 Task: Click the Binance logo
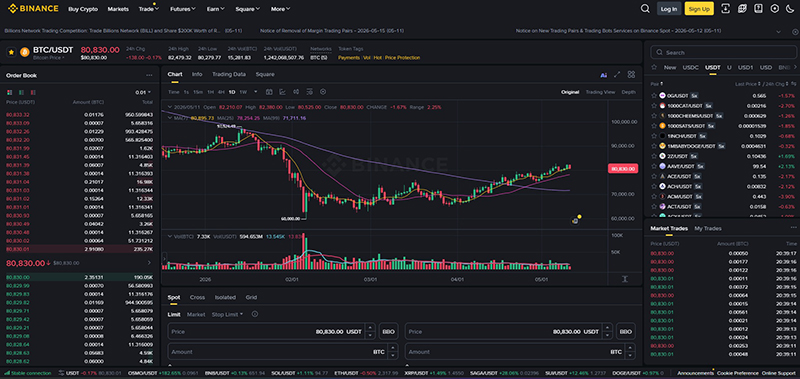[33, 9]
